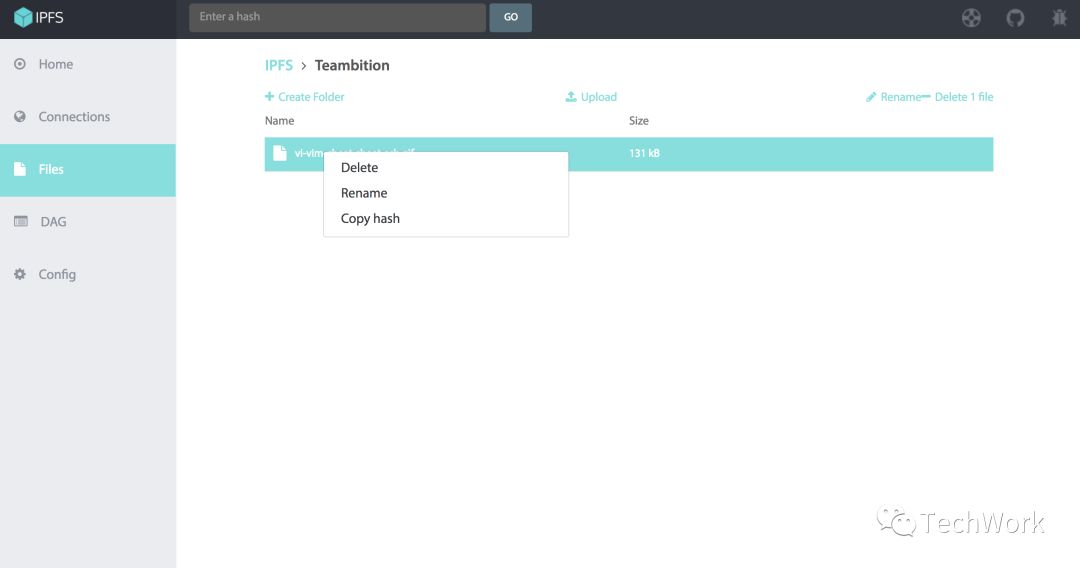Click the Files document icon
This screenshot has height=568, width=1080.
click(x=20, y=169)
